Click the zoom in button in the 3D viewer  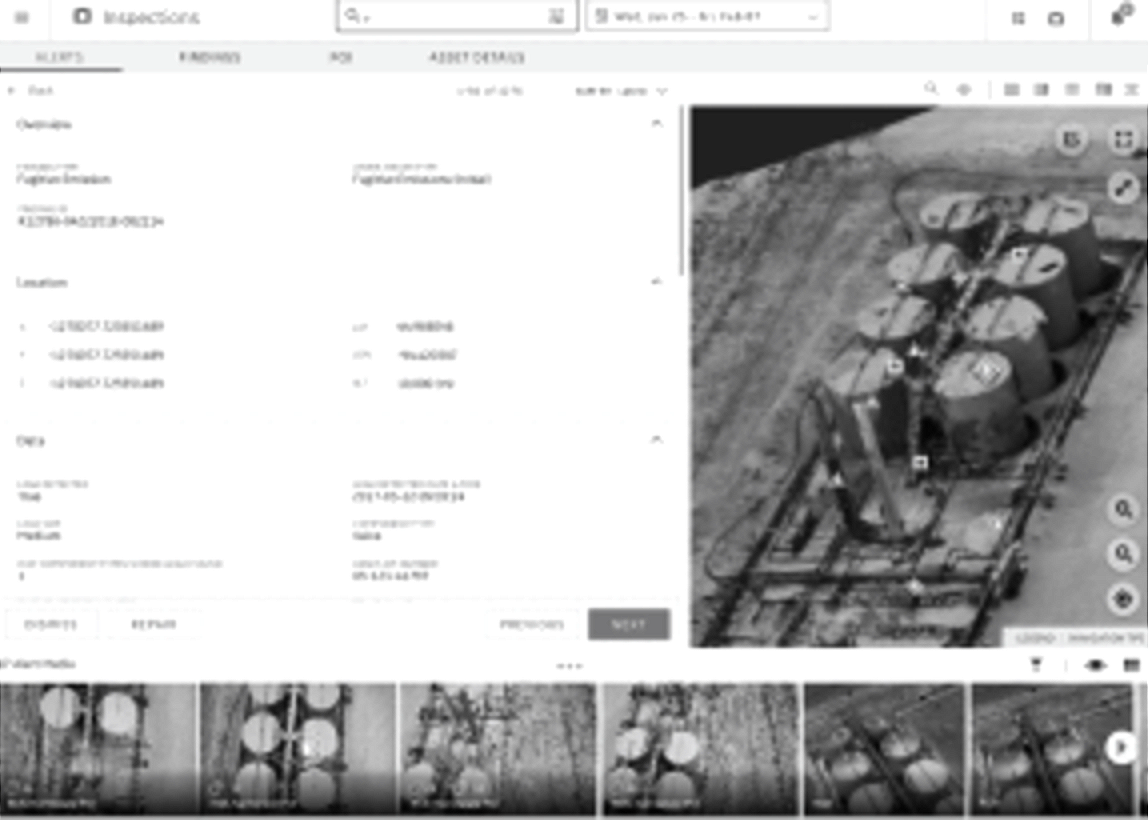1123,510
